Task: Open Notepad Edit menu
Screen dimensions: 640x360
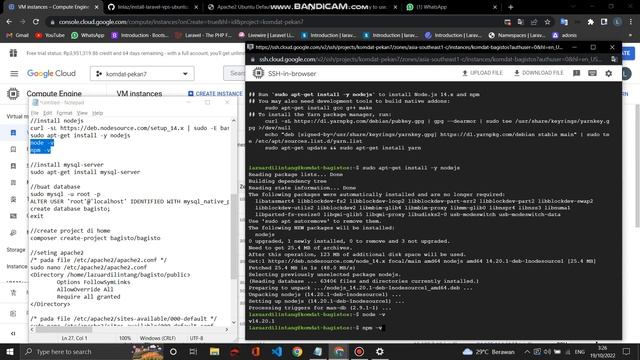Action: click(x=48, y=113)
